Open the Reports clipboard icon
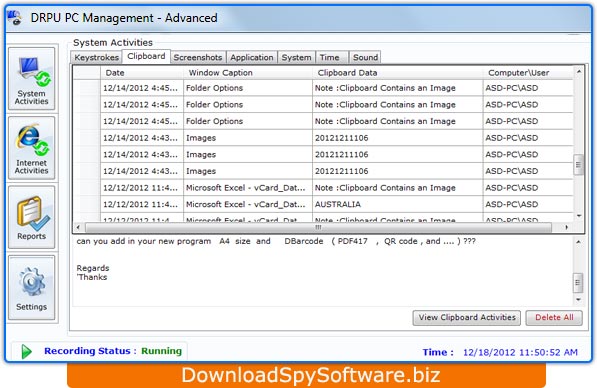The height and width of the screenshot is (388, 597). [32, 217]
